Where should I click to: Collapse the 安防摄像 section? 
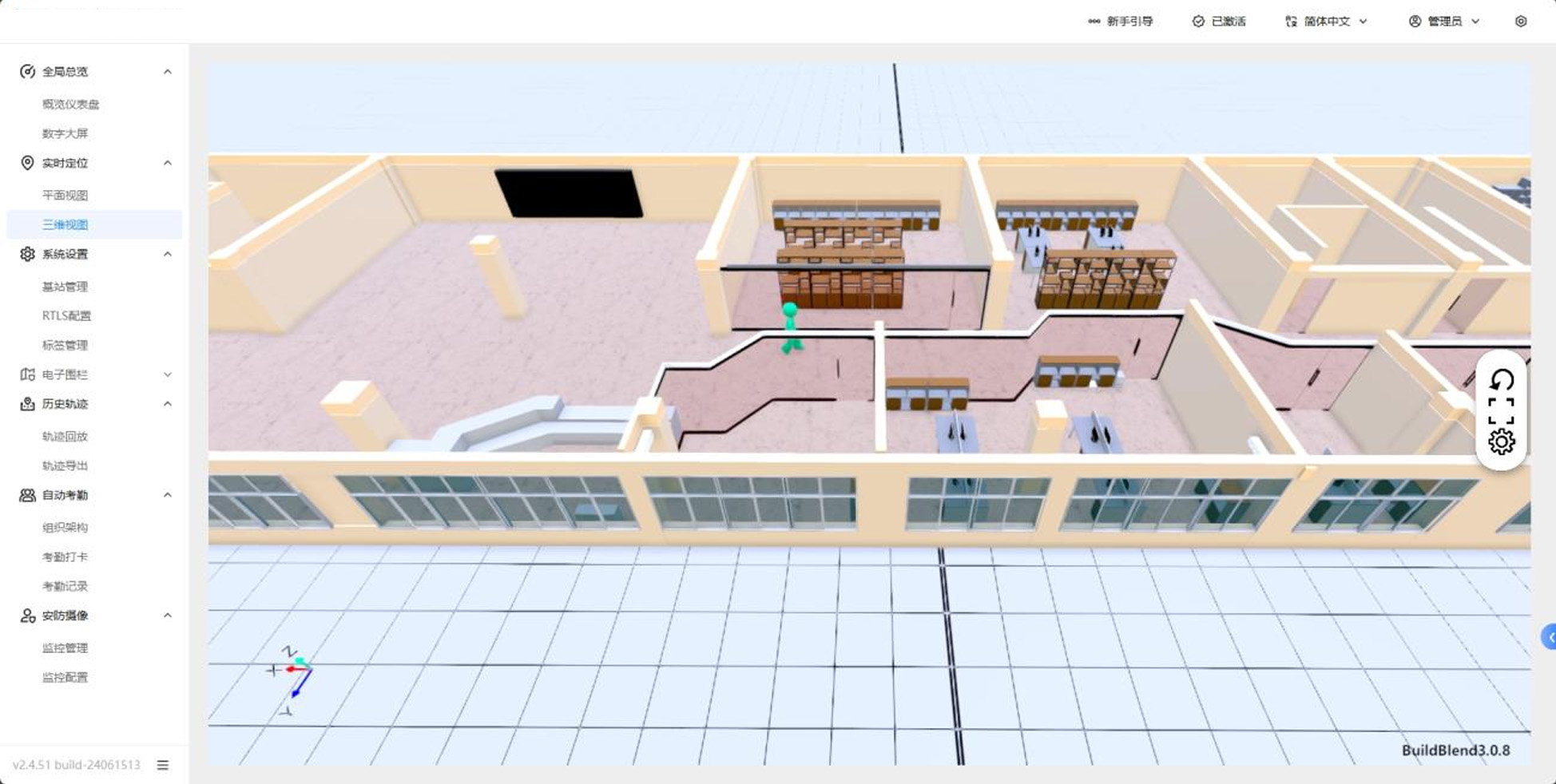pyautogui.click(x=167, y=616)
